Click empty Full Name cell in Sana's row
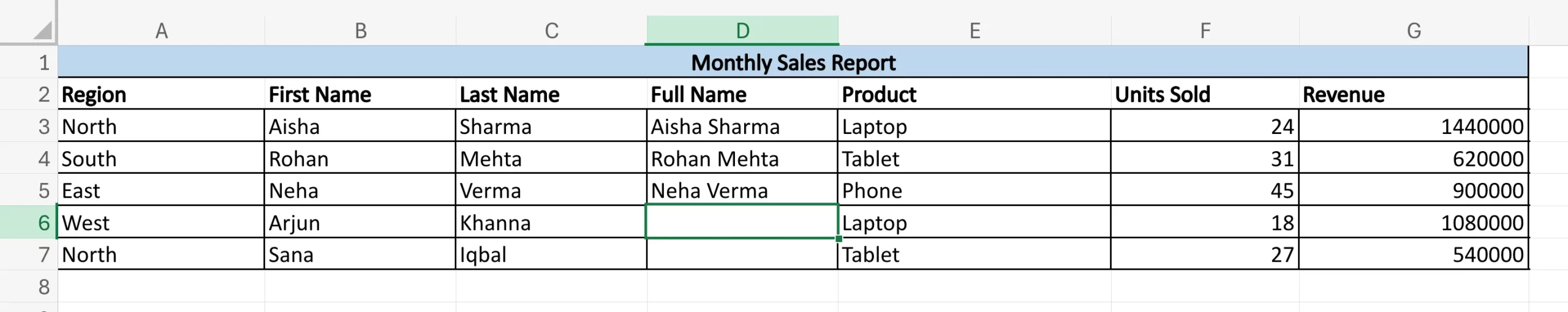Viewport: 1568px width, 312px height. pos(741,254)
